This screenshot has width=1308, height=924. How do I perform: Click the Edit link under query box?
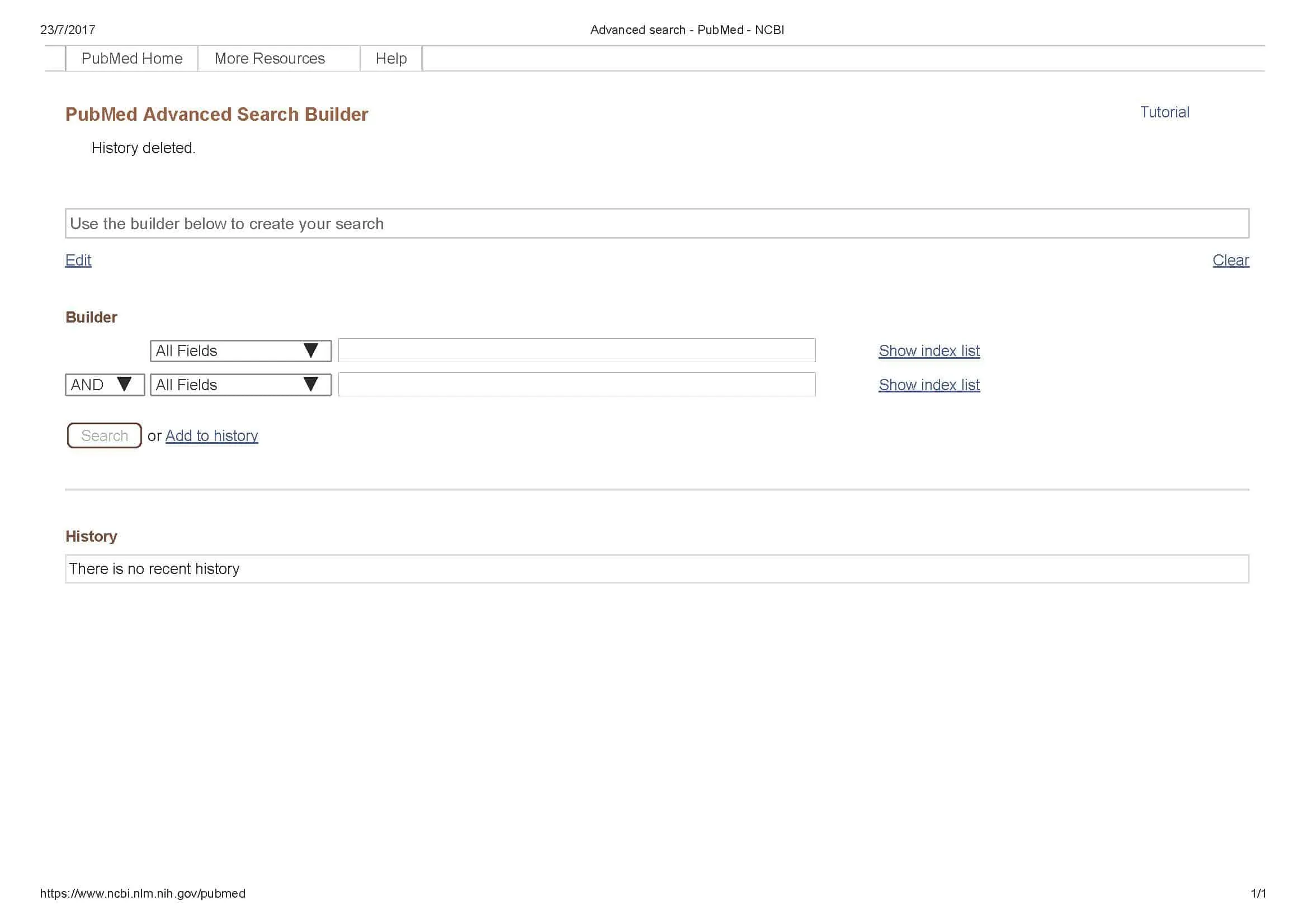pos(78,260)
